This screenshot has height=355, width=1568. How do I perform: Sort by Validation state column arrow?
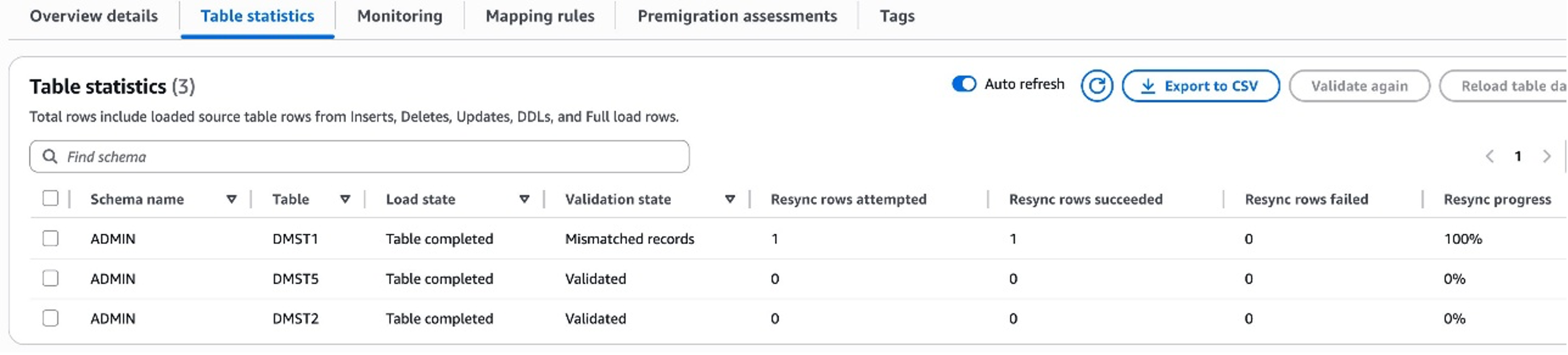tap(730, 199)
